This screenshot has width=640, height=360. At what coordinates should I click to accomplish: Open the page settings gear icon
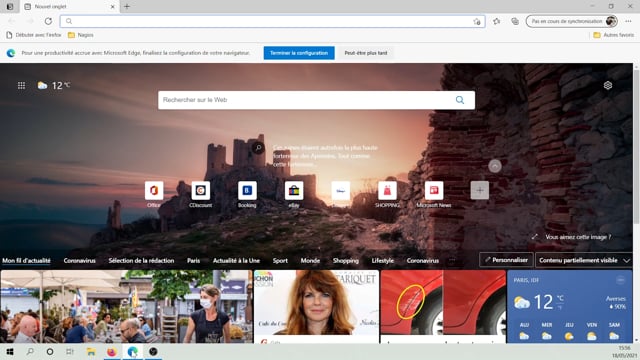(x=608, y=85)
